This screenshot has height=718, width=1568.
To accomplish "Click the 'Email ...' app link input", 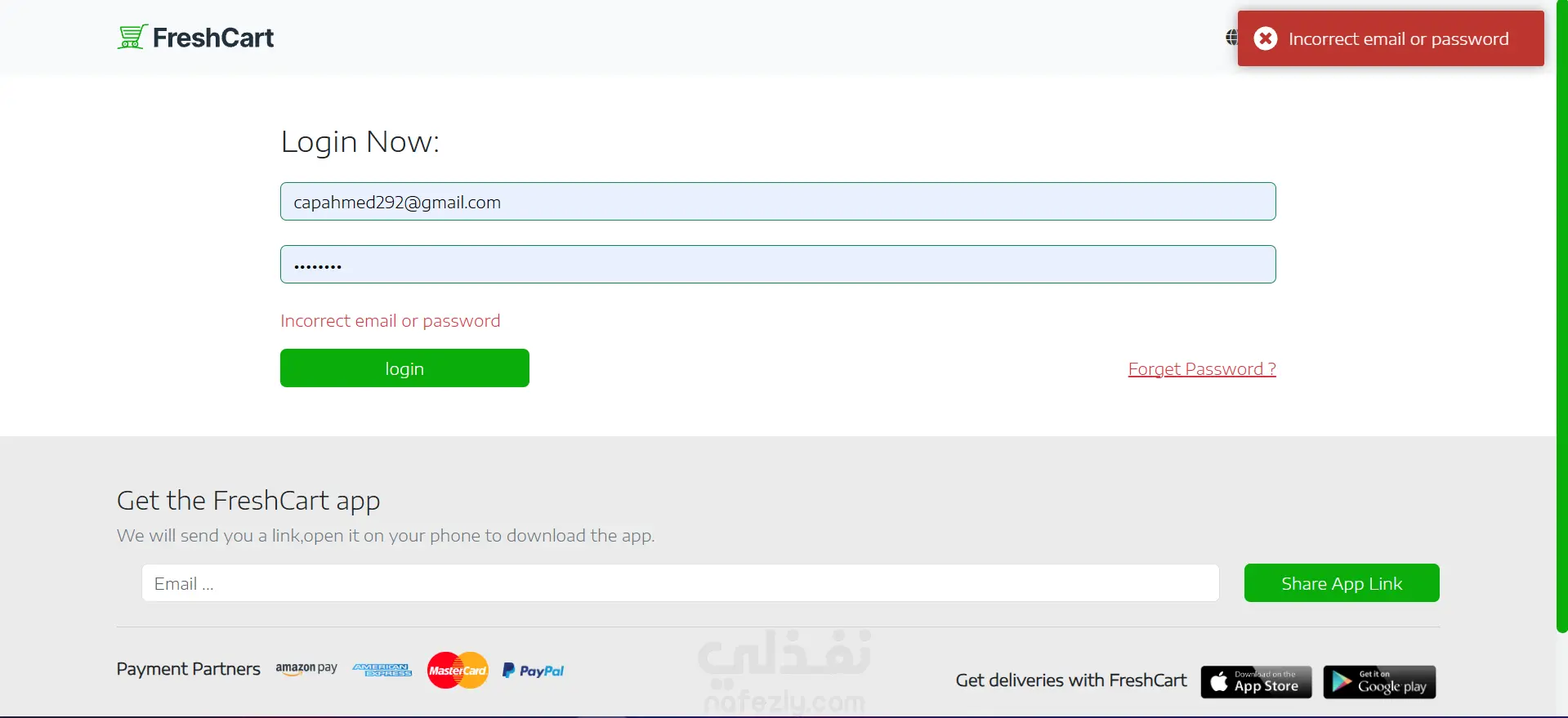I will (680, 583).
